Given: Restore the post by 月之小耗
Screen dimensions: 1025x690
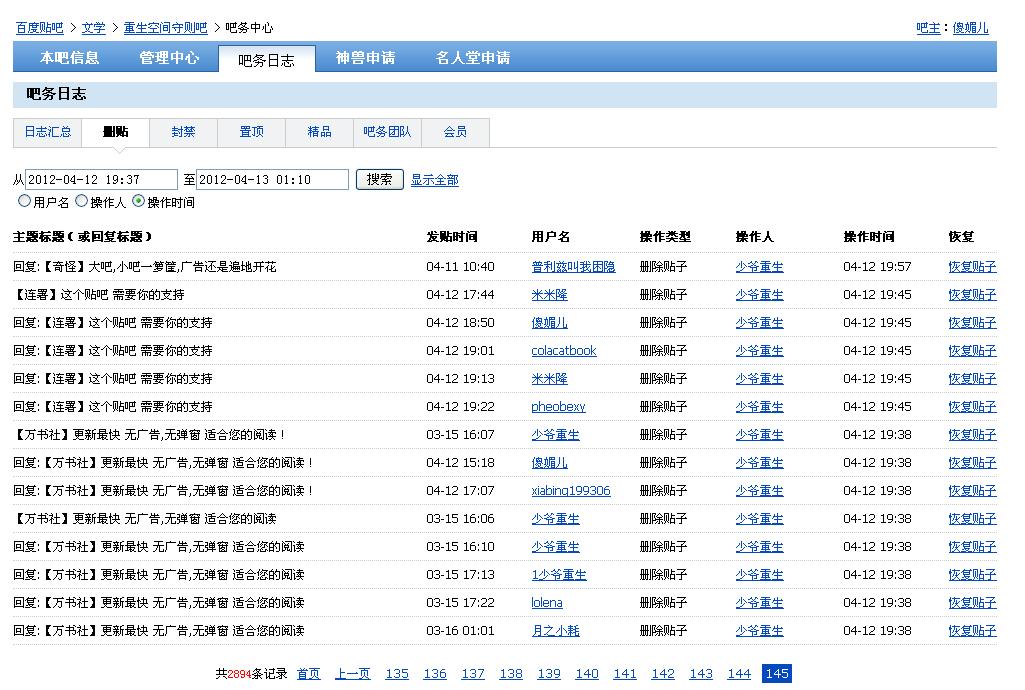Looking at the screenshot, I should point(972,631).
